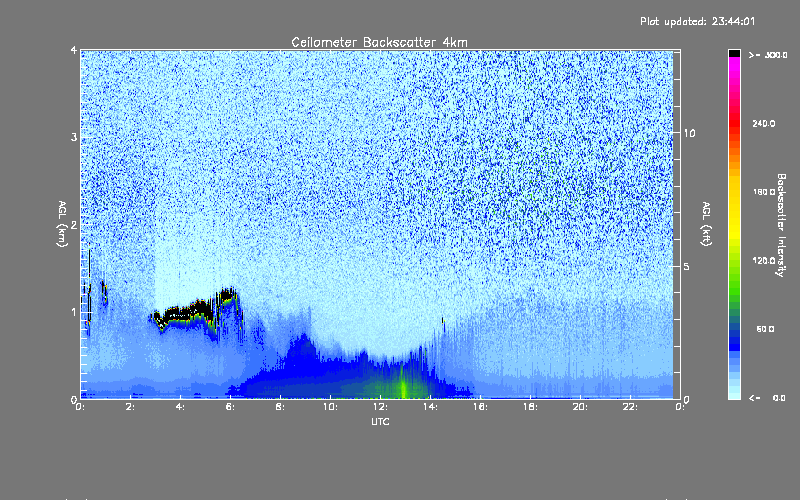
Task: Select the '20:' UTC tick label
Action: pos(580,407)
